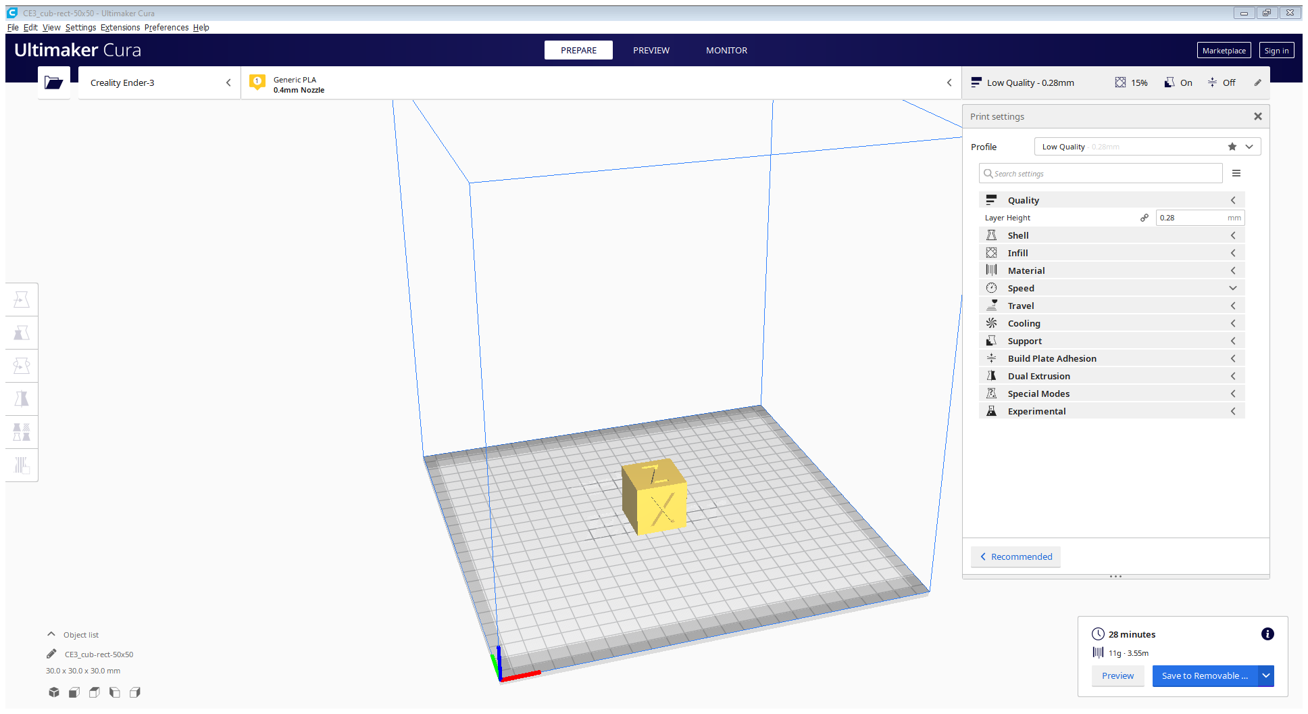Open the Extensions menu
The image size is (1308, 714).
[120, 28]
